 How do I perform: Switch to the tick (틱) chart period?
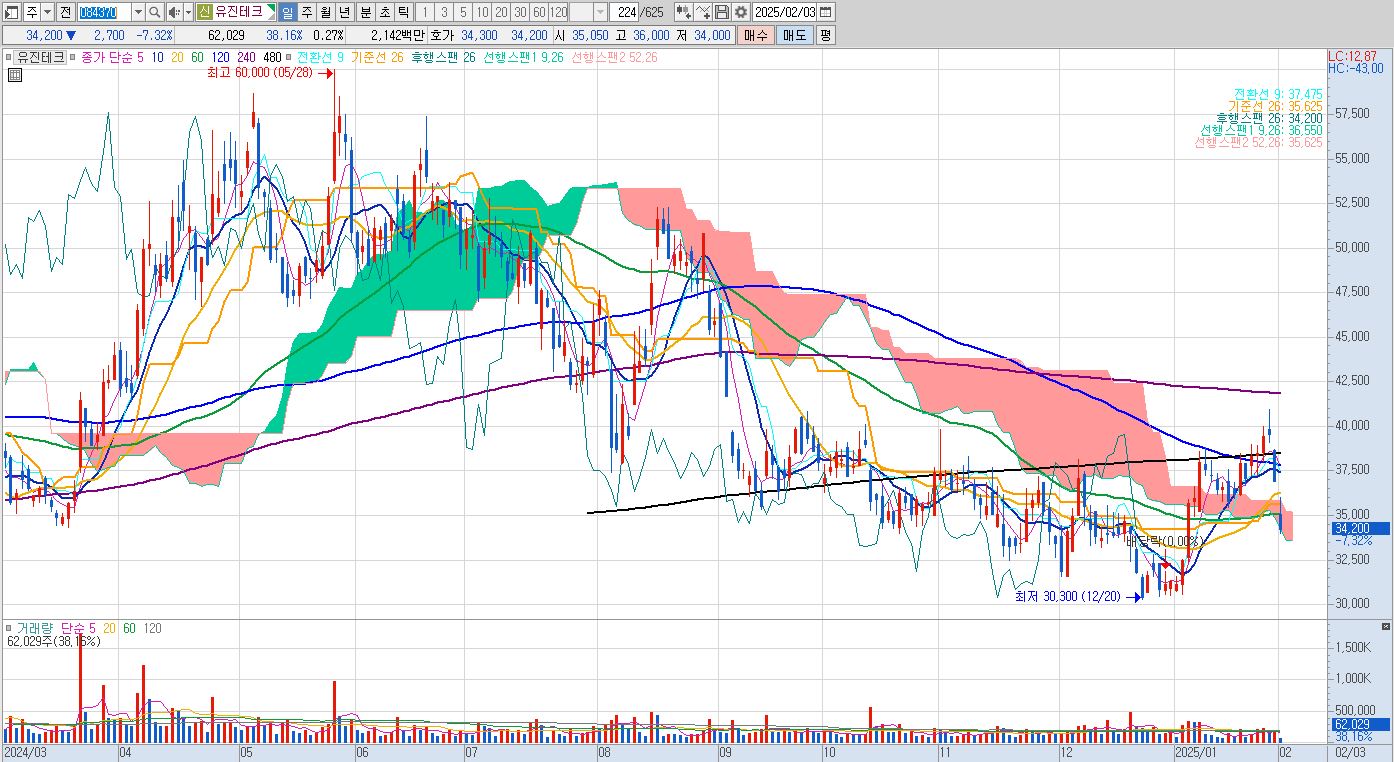coord(402,12)
